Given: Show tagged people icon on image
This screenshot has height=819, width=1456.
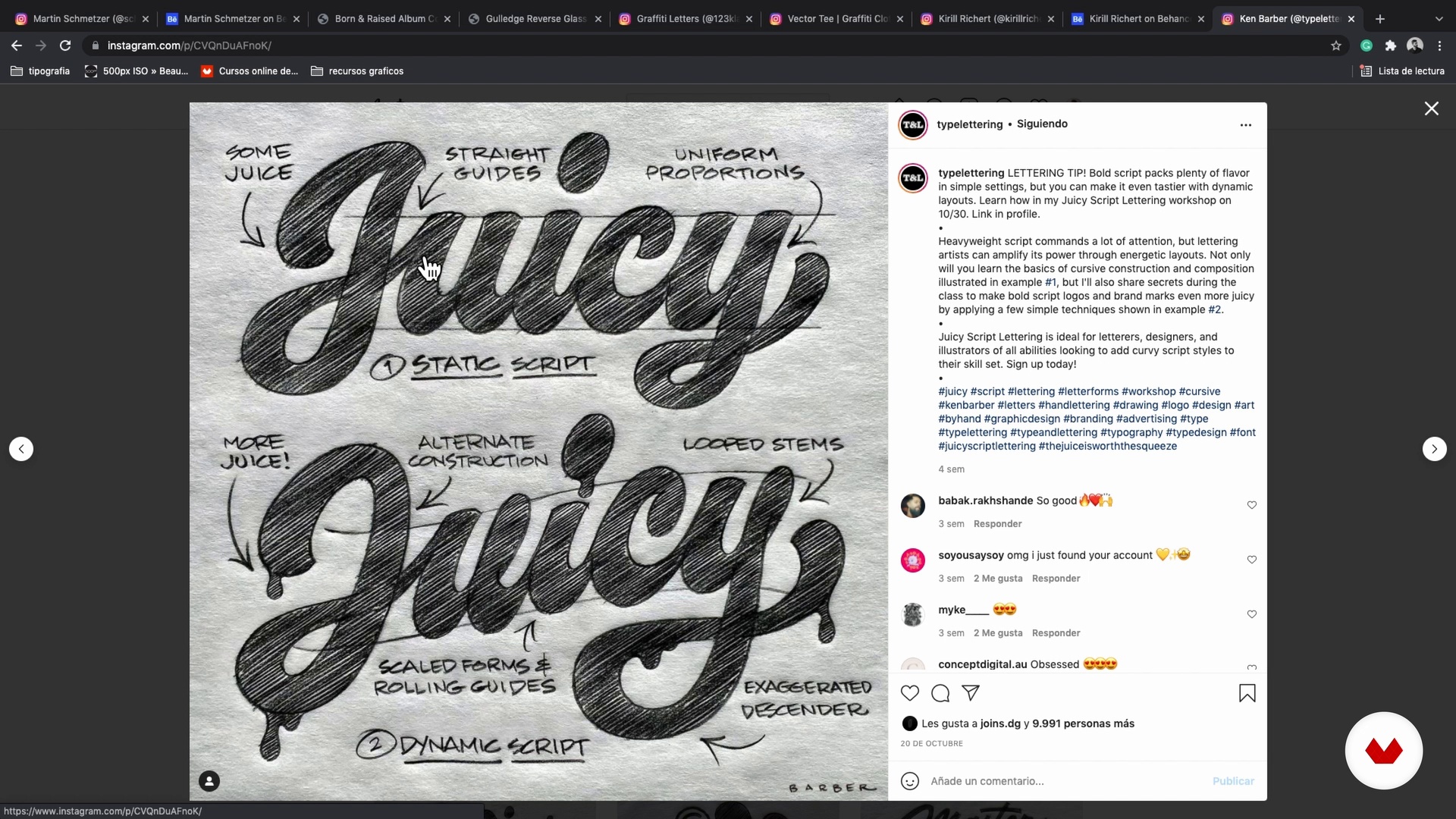Looking at the screenshot, I should click(x=209, y=781).
